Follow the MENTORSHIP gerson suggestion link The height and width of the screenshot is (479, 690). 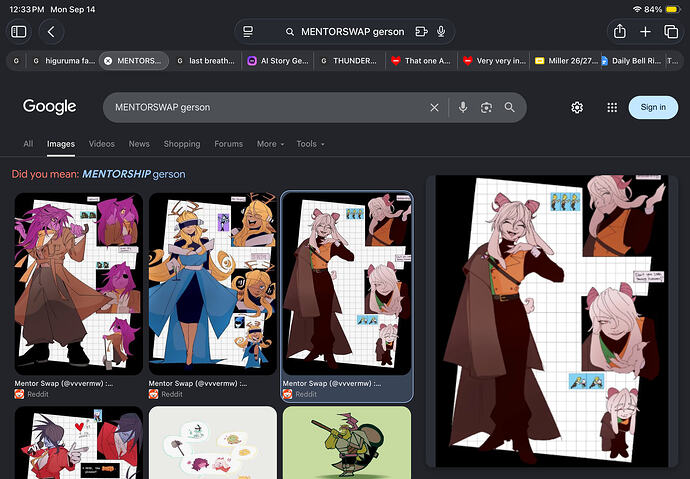tap(133, 174)
